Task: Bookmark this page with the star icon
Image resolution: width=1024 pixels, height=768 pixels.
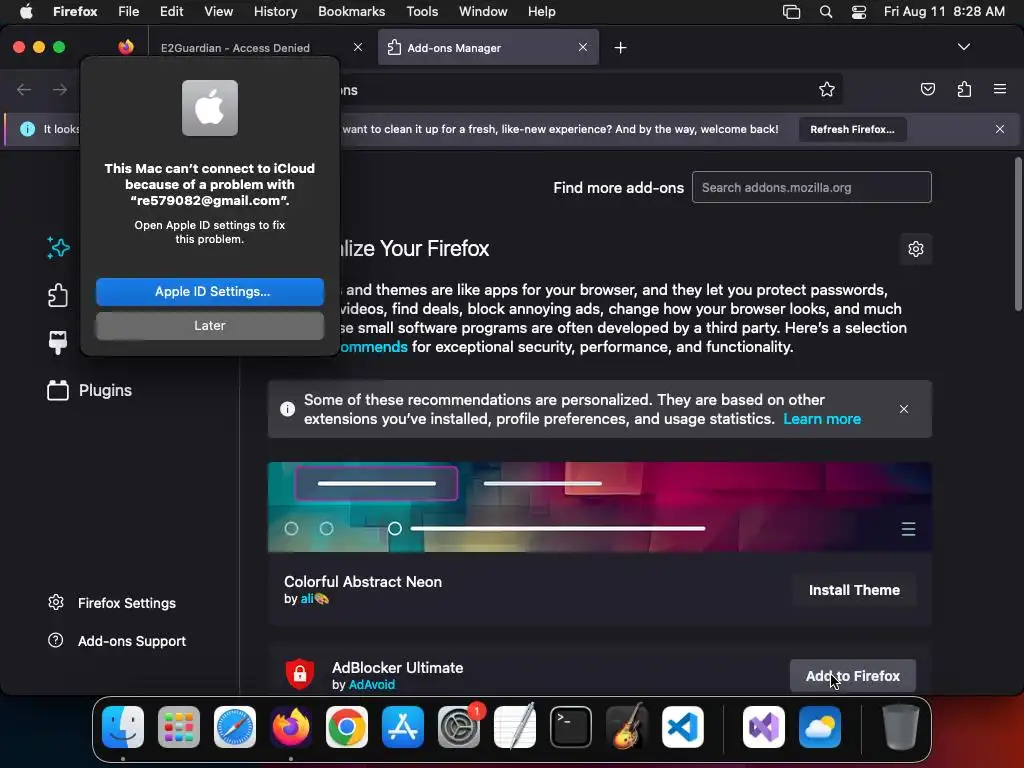Action: point(827,89)
